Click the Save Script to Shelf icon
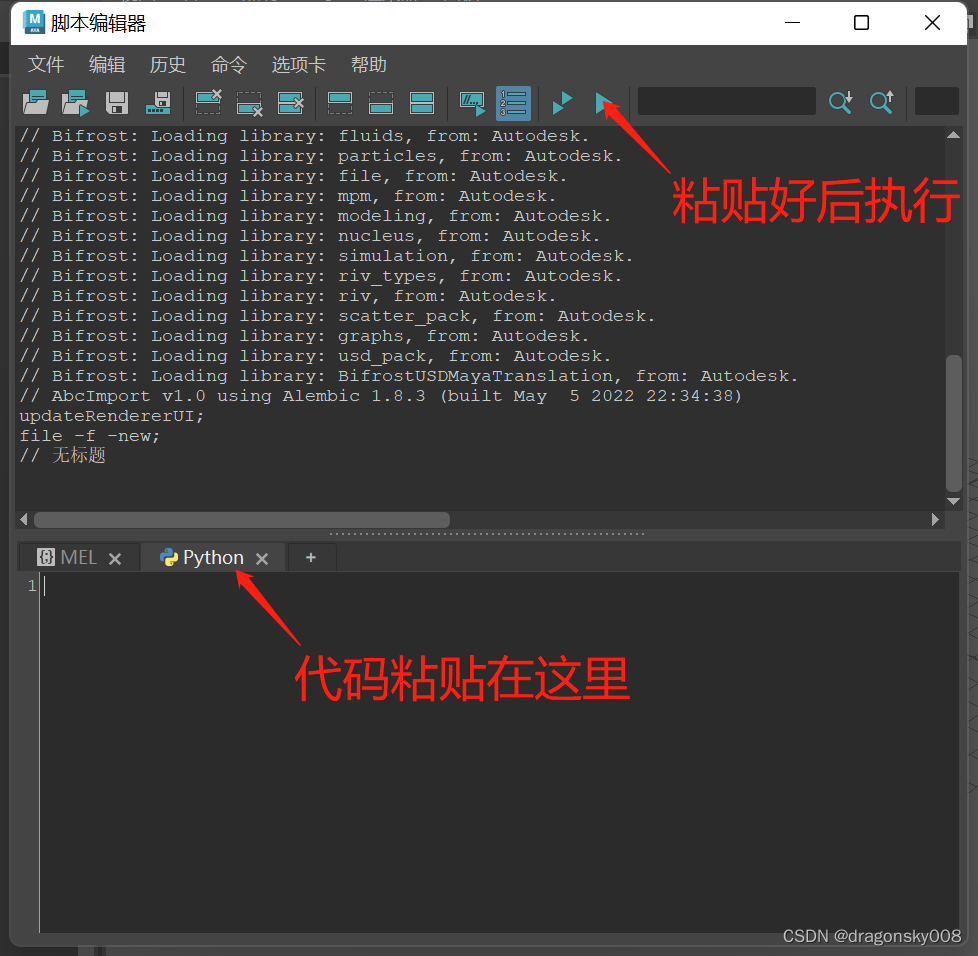 point(158,103)
